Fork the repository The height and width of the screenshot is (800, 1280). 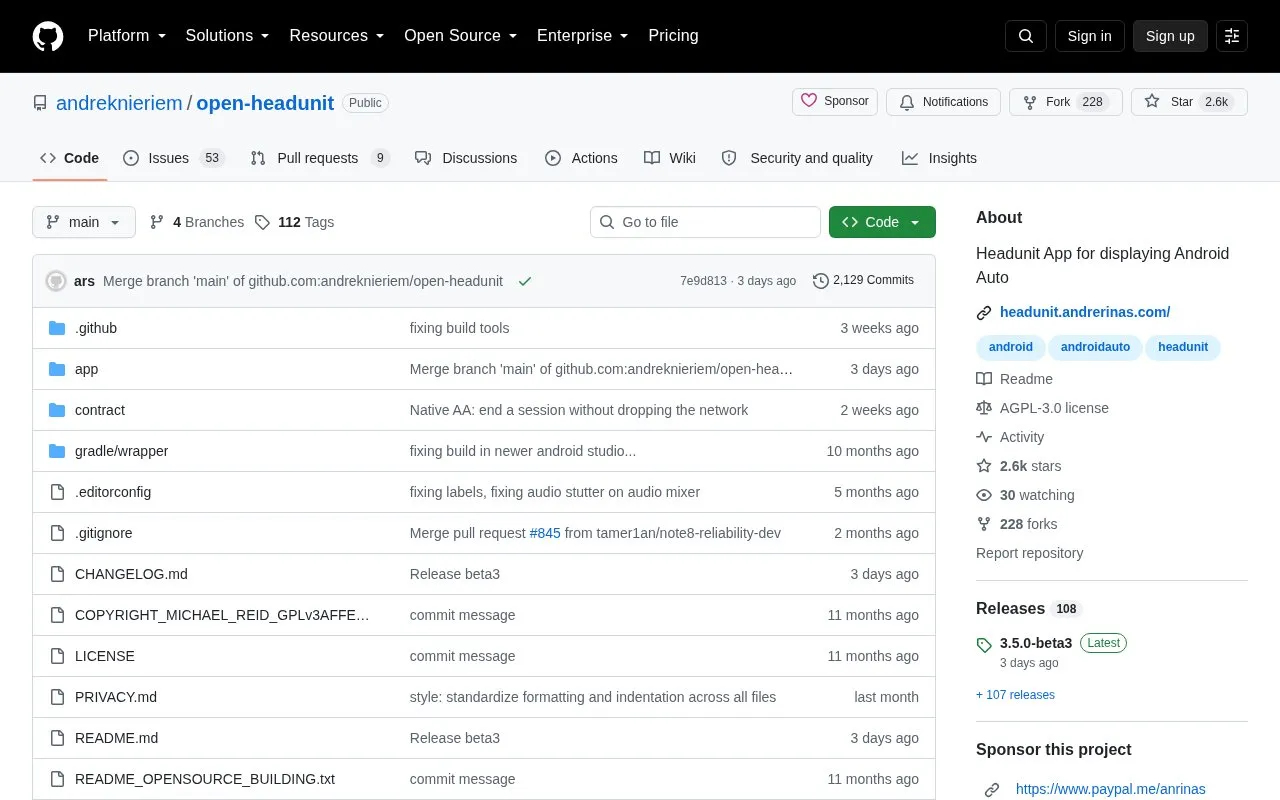click(x=1066, y=102)
